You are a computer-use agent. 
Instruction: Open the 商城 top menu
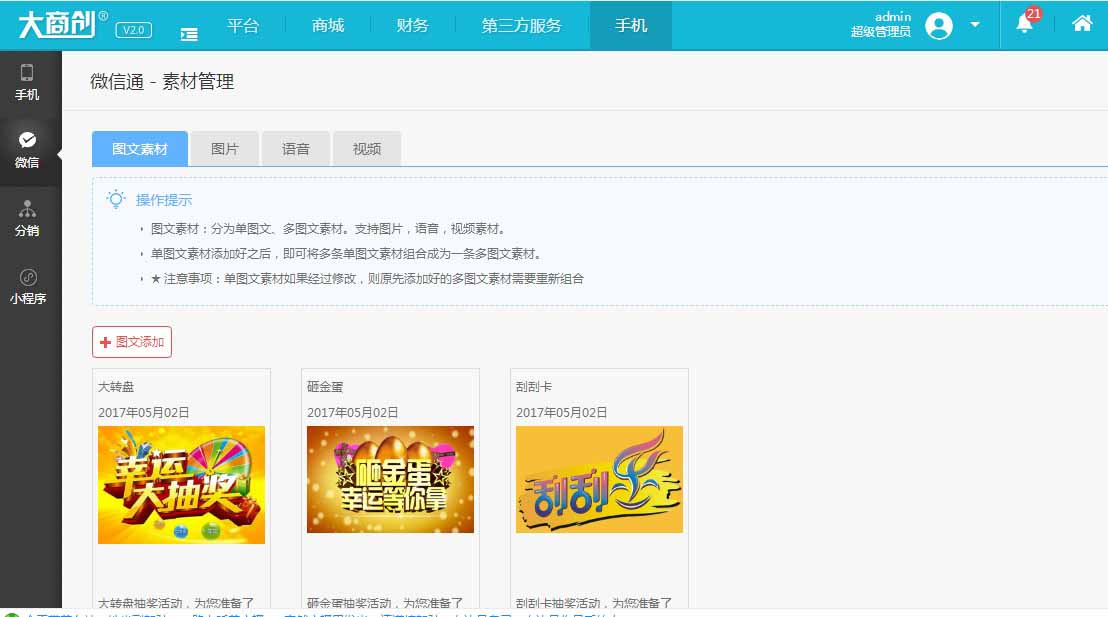pos(328,25)
